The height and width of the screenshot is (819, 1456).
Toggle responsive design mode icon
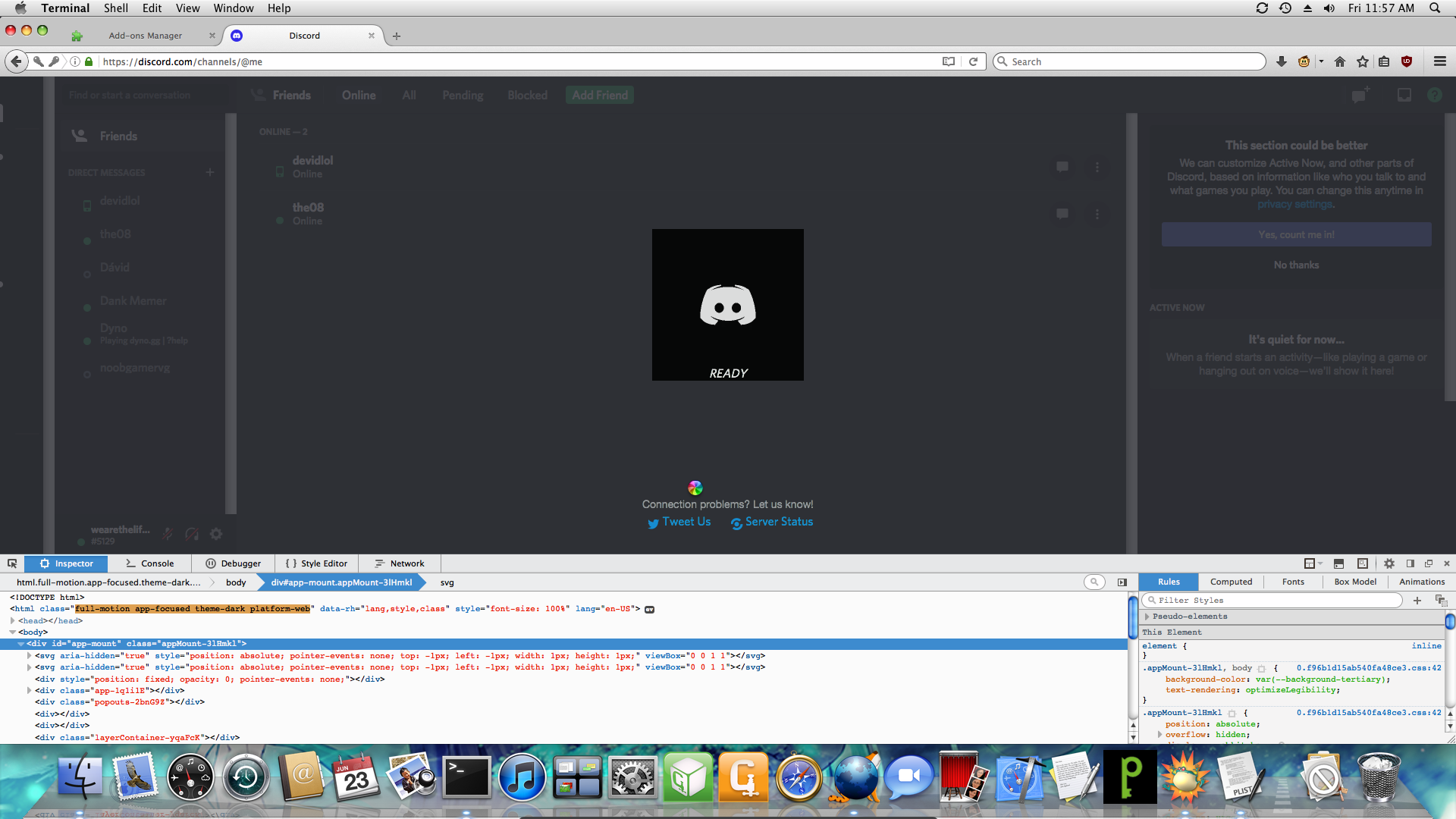1362,563
